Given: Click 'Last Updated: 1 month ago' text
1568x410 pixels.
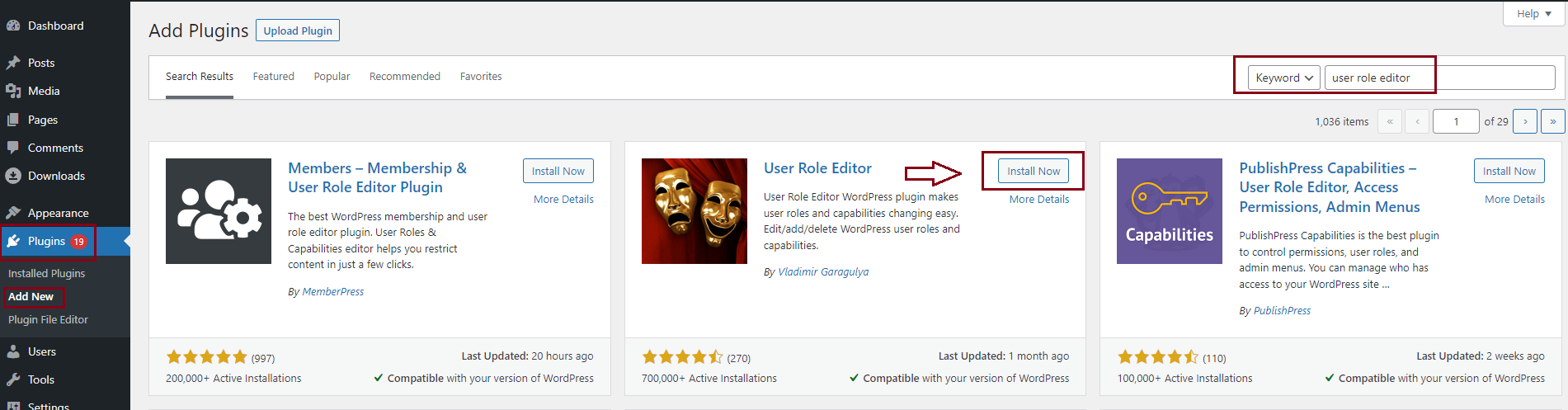Looking at the screenshot, I should pos(1004,356).
